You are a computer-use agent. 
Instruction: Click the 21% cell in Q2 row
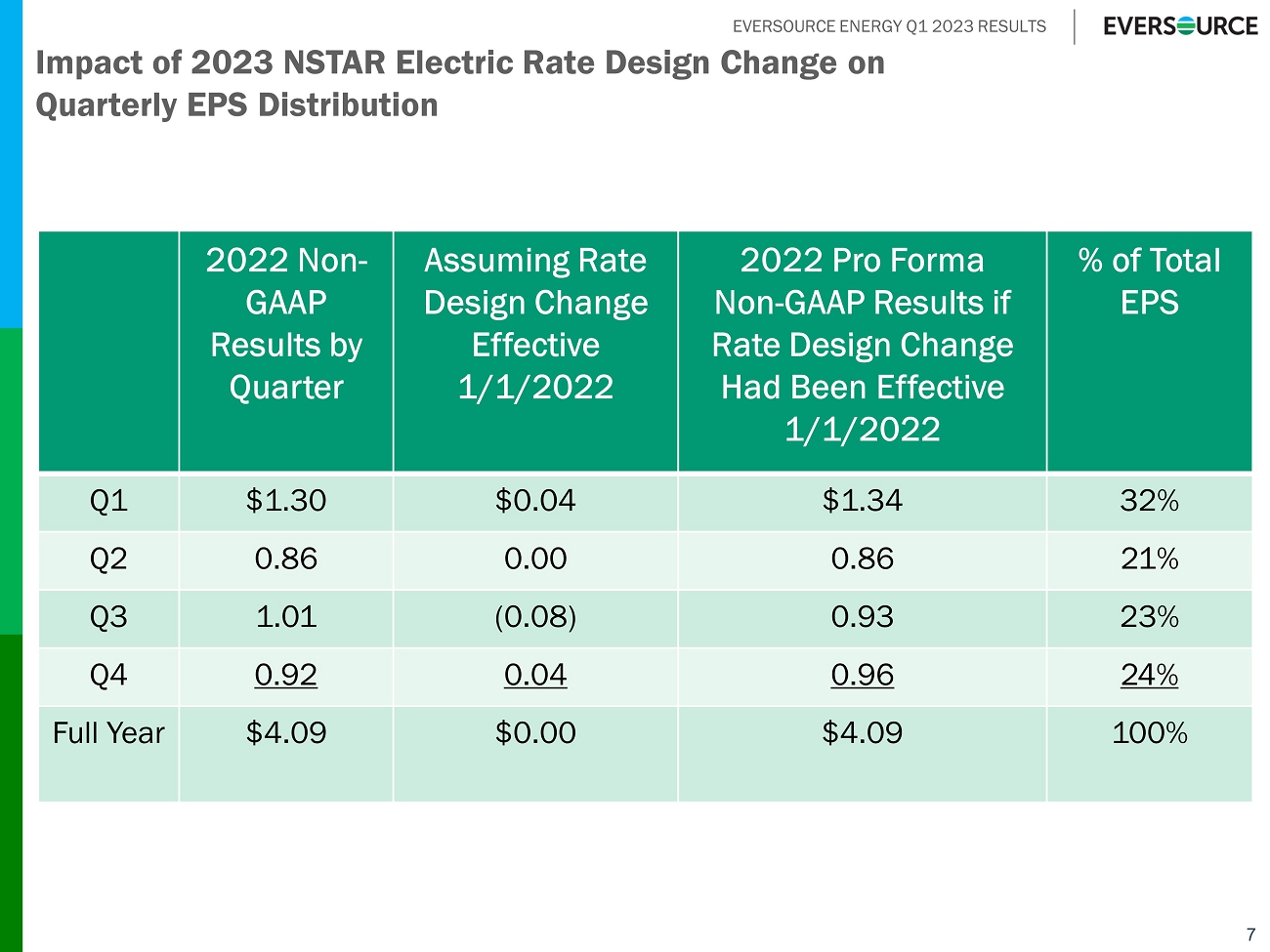[1149, 559]
